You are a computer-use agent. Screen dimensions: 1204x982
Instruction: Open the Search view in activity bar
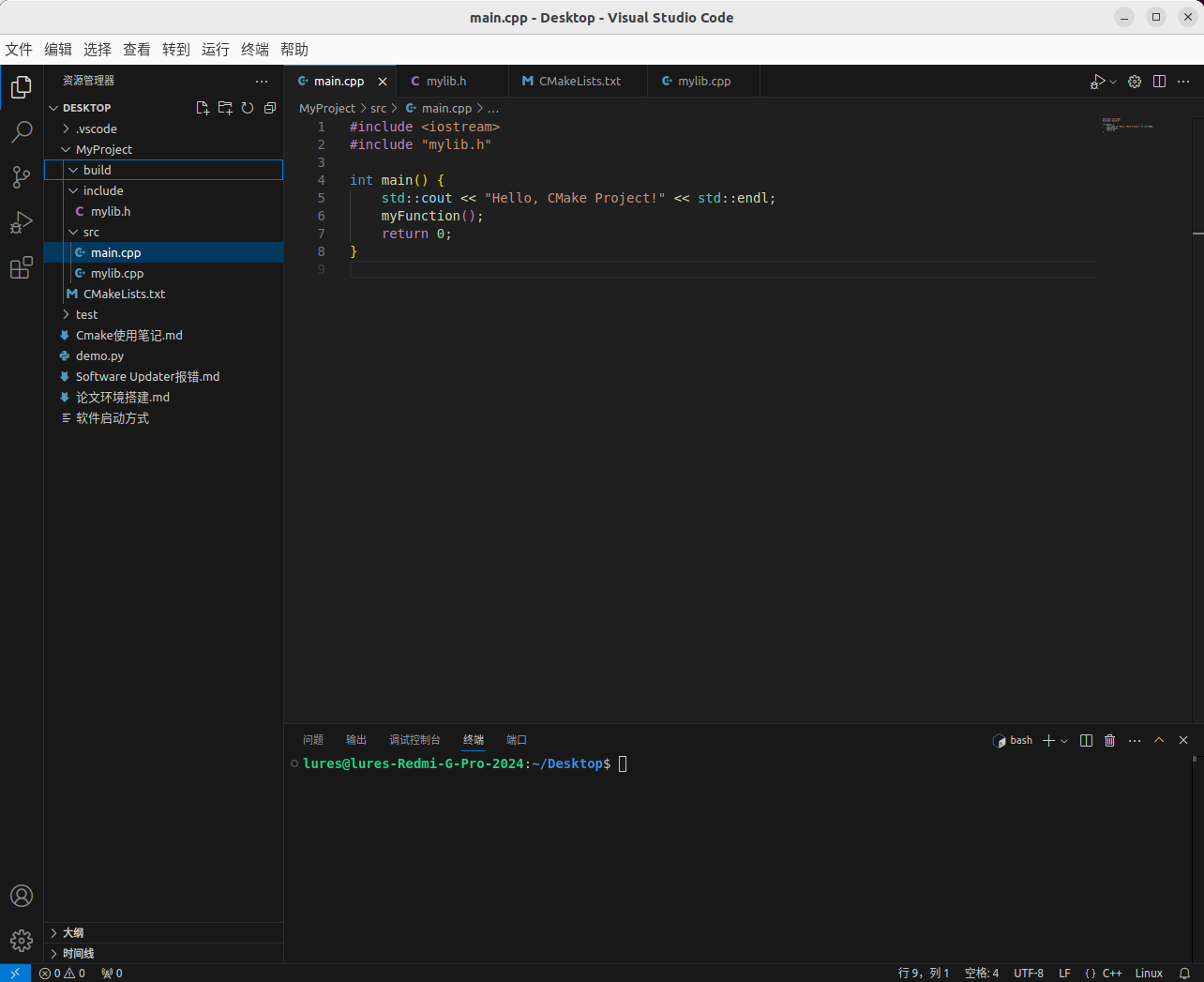click(x=22, y=132)
